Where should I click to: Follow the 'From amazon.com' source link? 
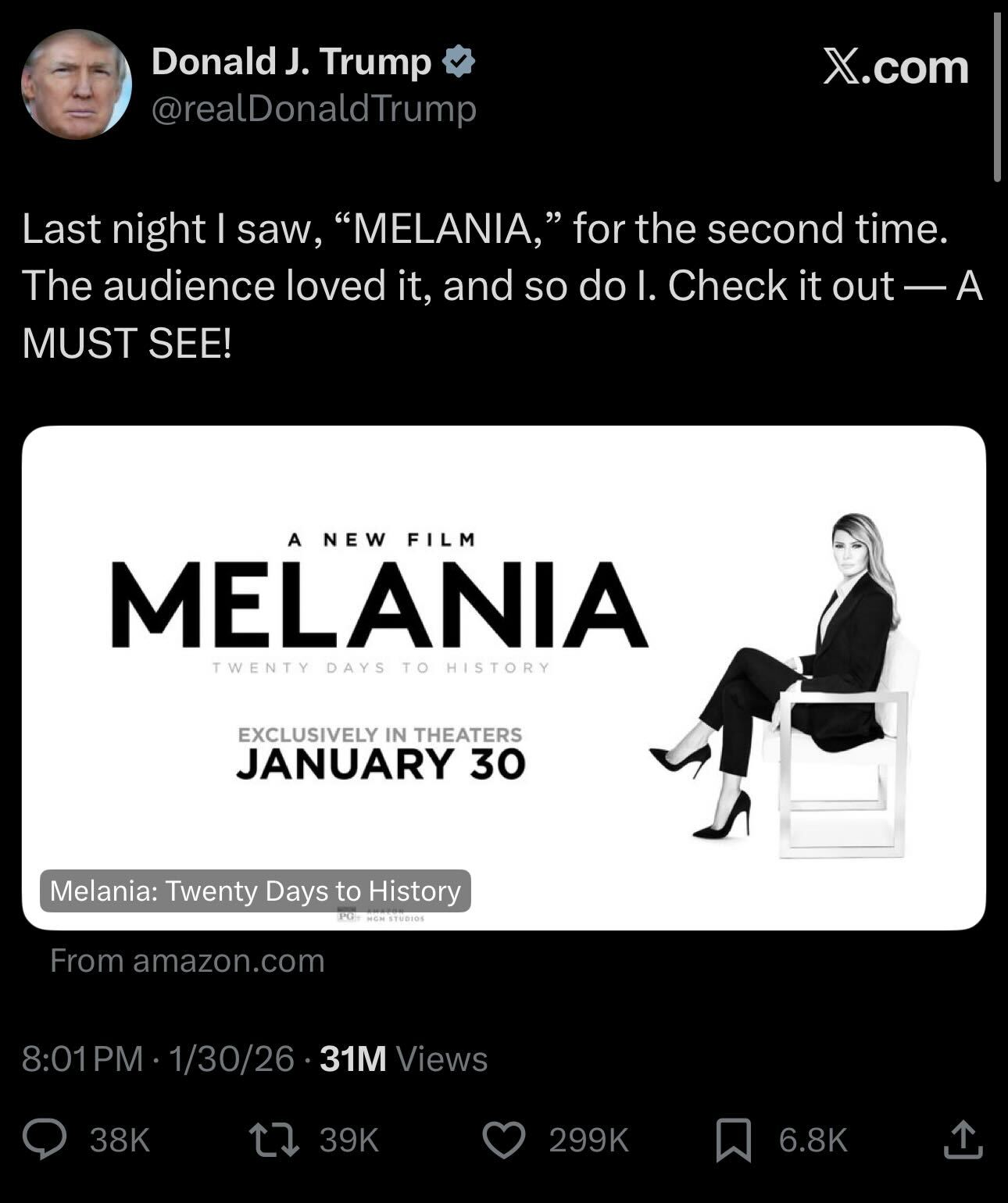tap(188, 960)
